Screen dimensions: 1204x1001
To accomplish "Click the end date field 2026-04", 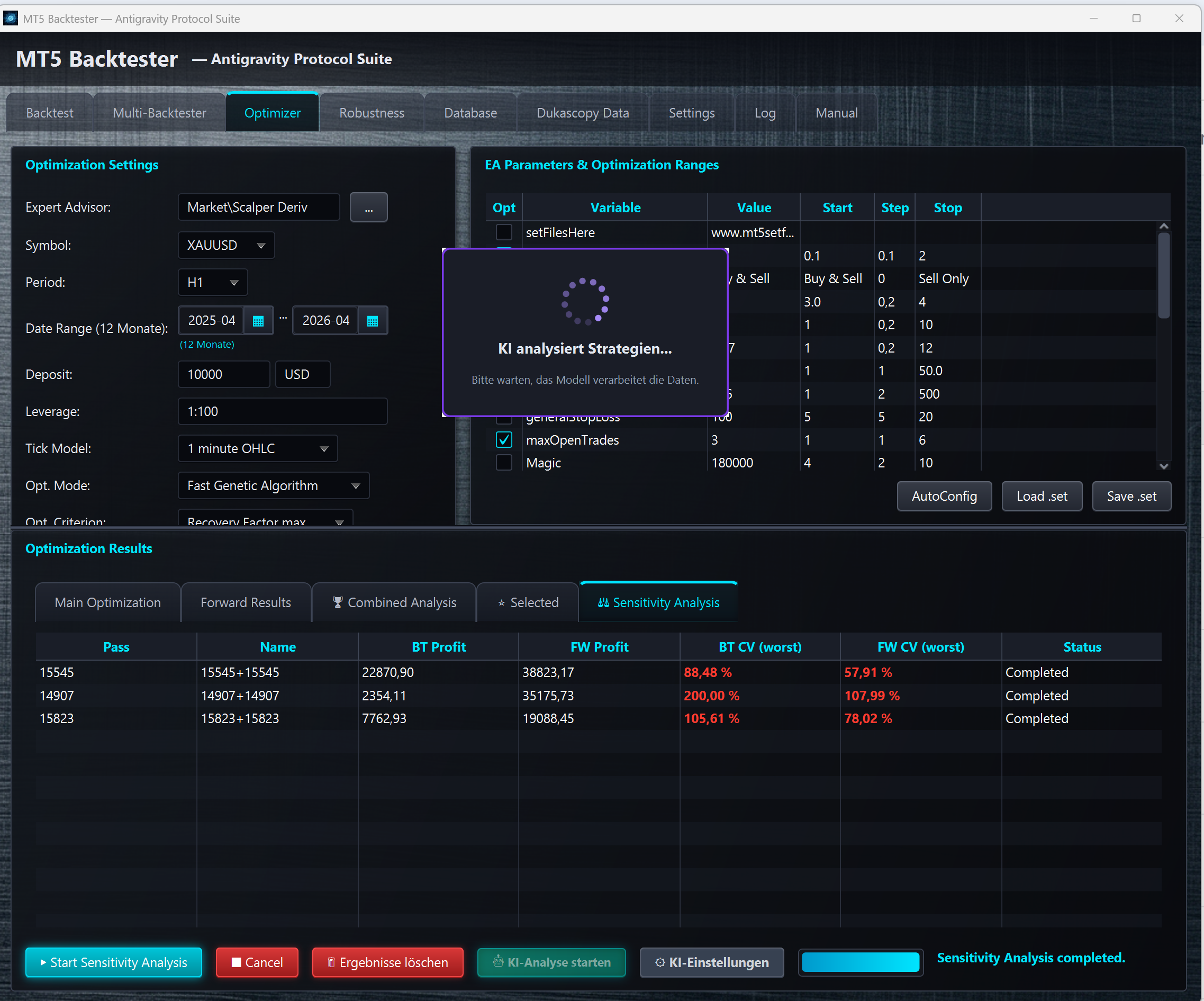I will coord(325,320).
